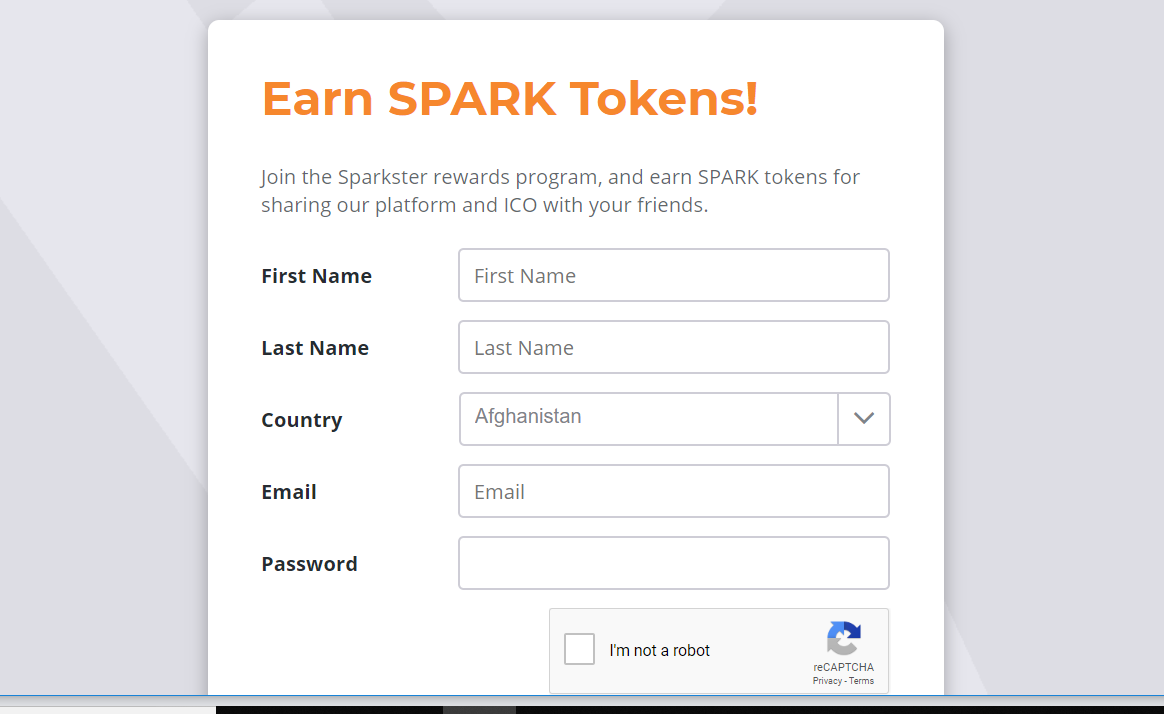Click the bold Last Name label
1164x714 pixels.
[315, 348]
